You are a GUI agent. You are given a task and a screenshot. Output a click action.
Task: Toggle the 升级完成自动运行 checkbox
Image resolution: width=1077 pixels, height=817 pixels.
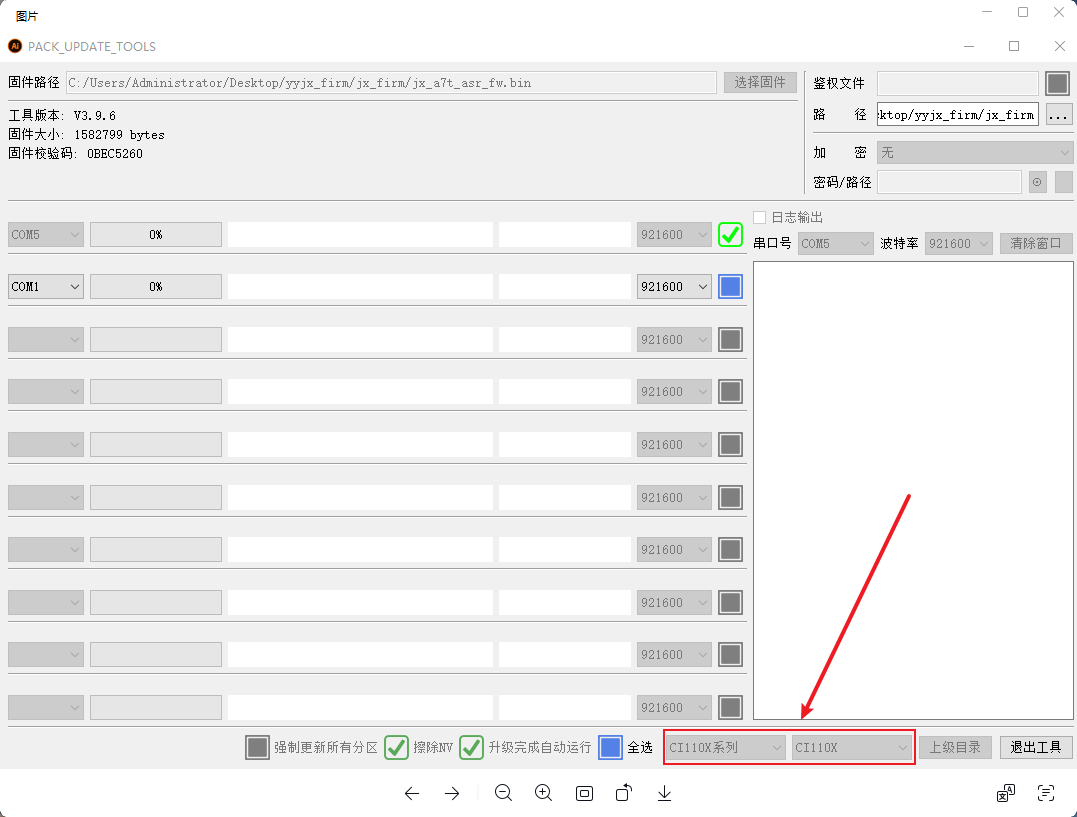(x=471, y=747)
